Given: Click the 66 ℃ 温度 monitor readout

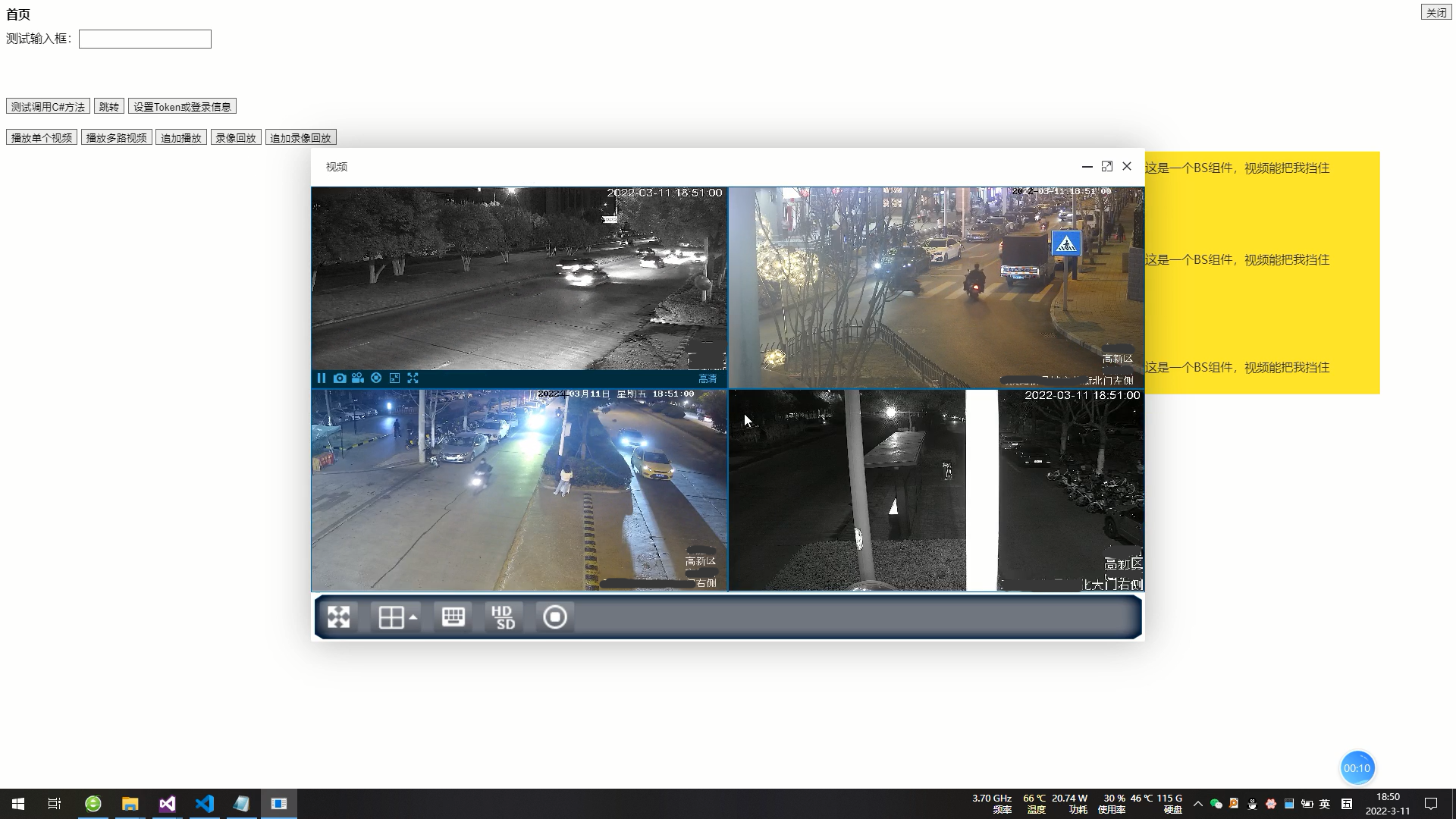Looking at the screenshot, I should click(x=1035, y=804).
